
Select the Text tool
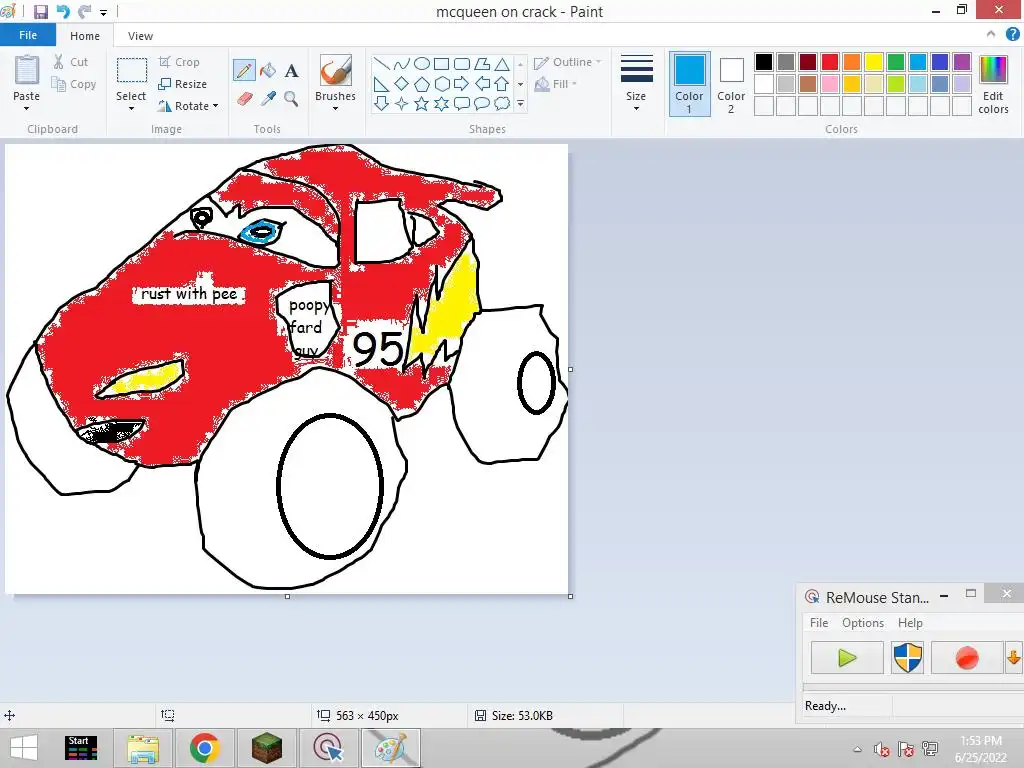click(291, 71)
